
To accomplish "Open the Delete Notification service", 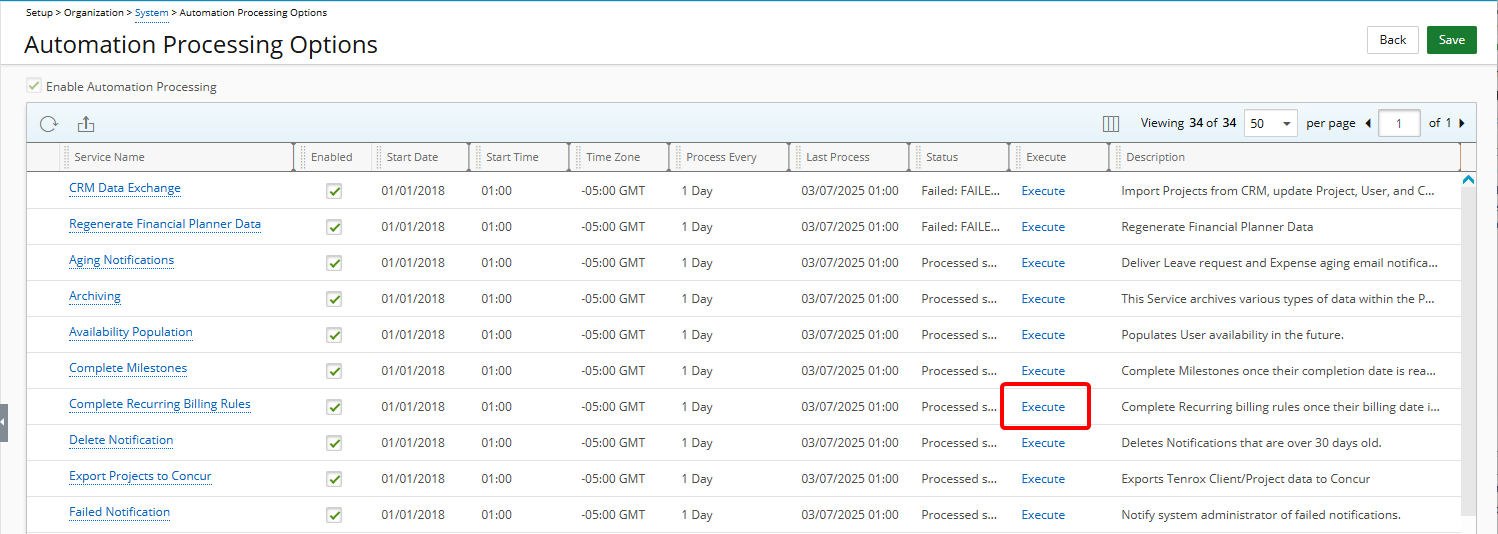I will 121,440.
